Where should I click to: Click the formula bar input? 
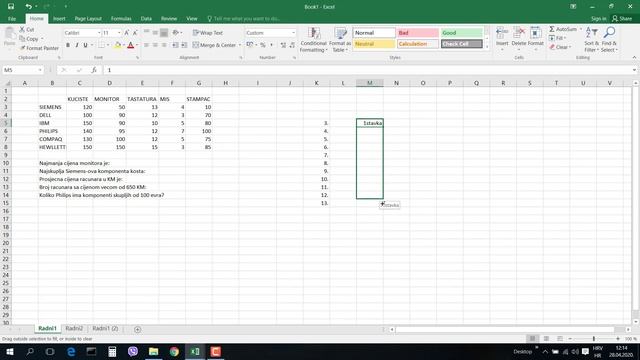367,70
